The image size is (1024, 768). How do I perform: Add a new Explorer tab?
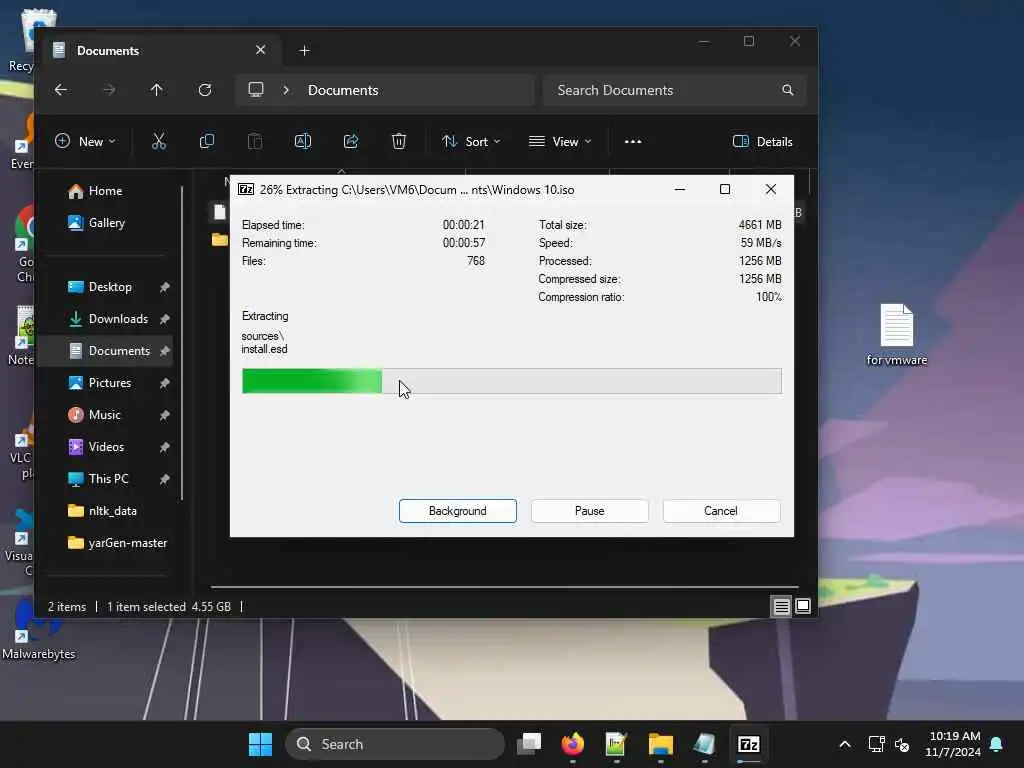[304, 50]
